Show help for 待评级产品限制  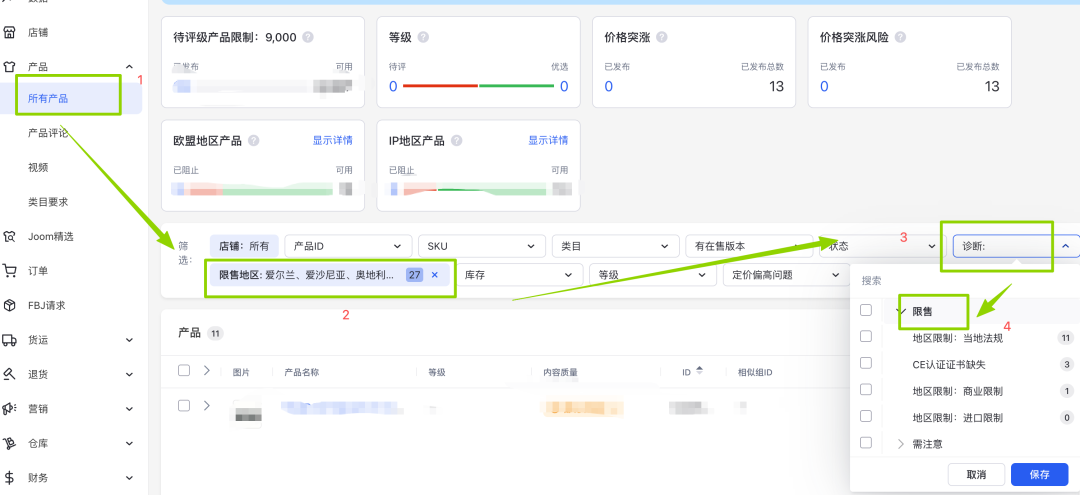308,37
